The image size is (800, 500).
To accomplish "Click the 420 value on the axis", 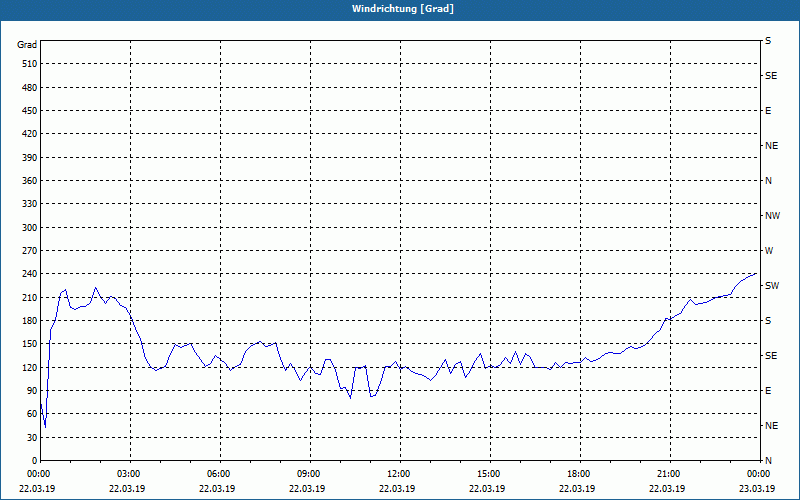I will pyautogui.click(x=30, y=134).
